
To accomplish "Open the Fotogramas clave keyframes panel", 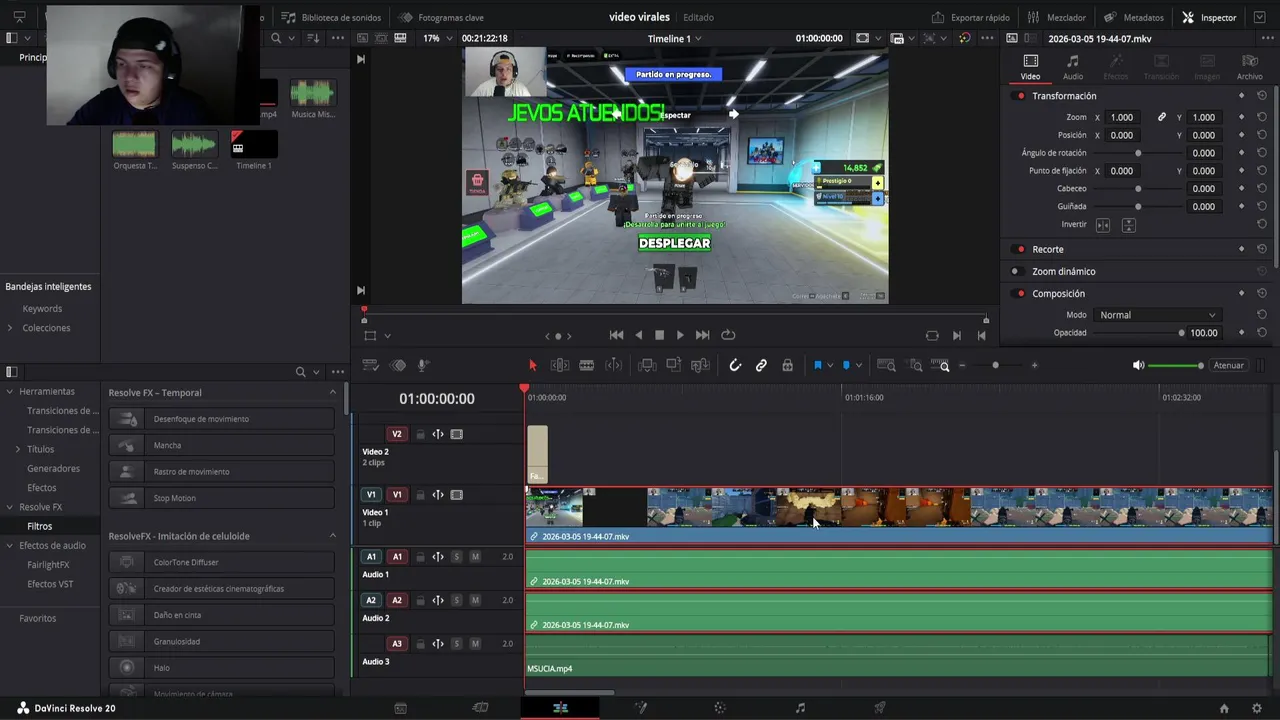I will 441,17.
